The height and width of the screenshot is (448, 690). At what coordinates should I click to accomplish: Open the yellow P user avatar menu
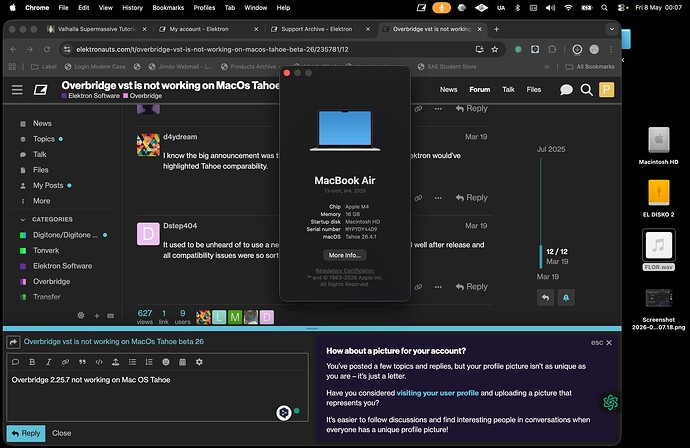pyautogui.click(x=606, y=90)
